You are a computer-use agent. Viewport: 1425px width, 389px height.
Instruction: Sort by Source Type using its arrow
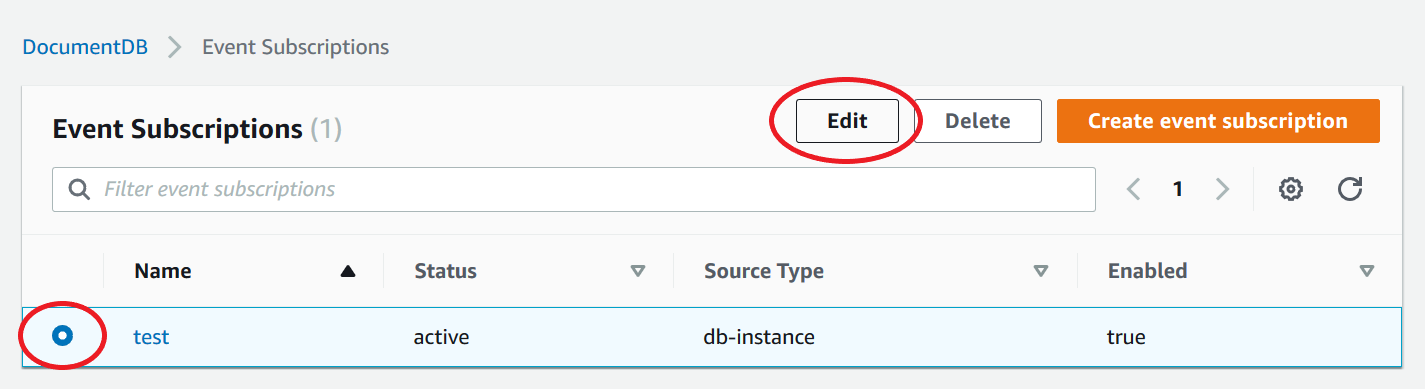coord(1041,271)
